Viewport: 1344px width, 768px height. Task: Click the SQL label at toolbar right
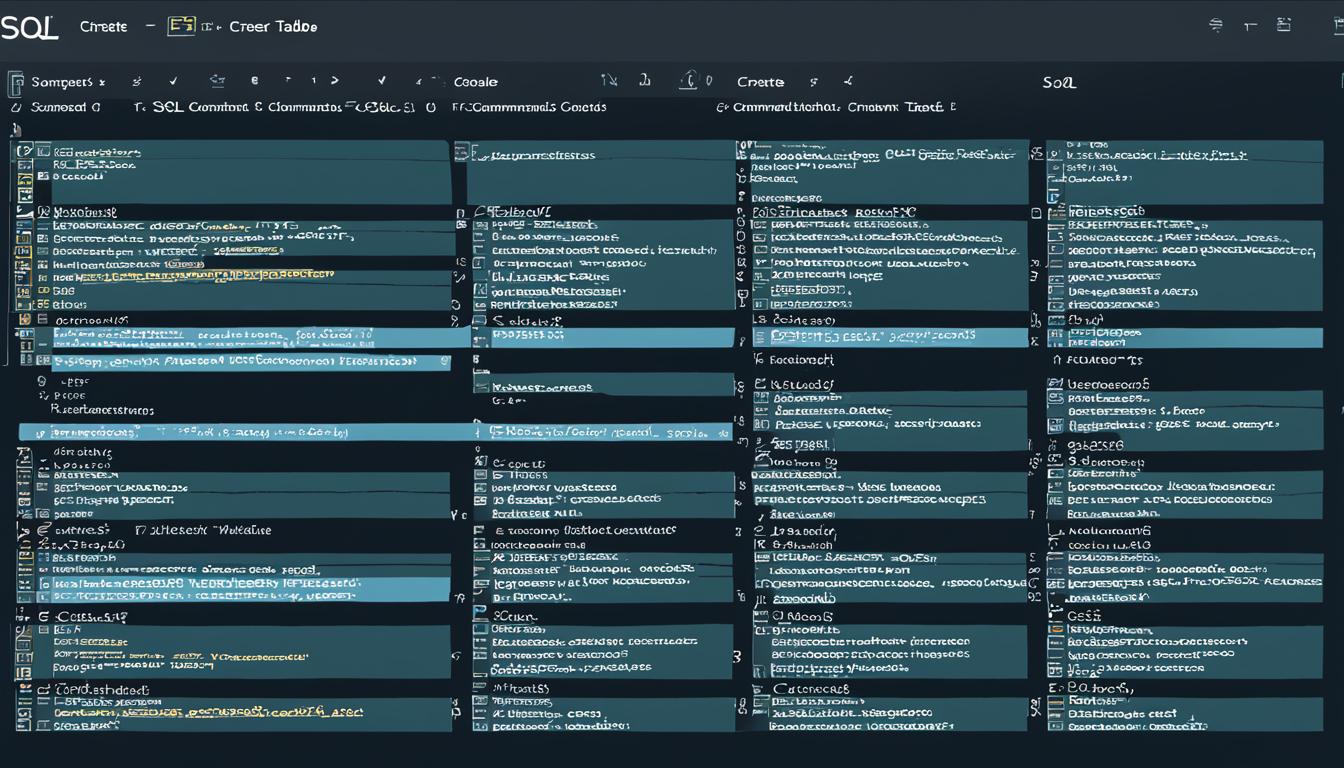[x=1058, y=82]
